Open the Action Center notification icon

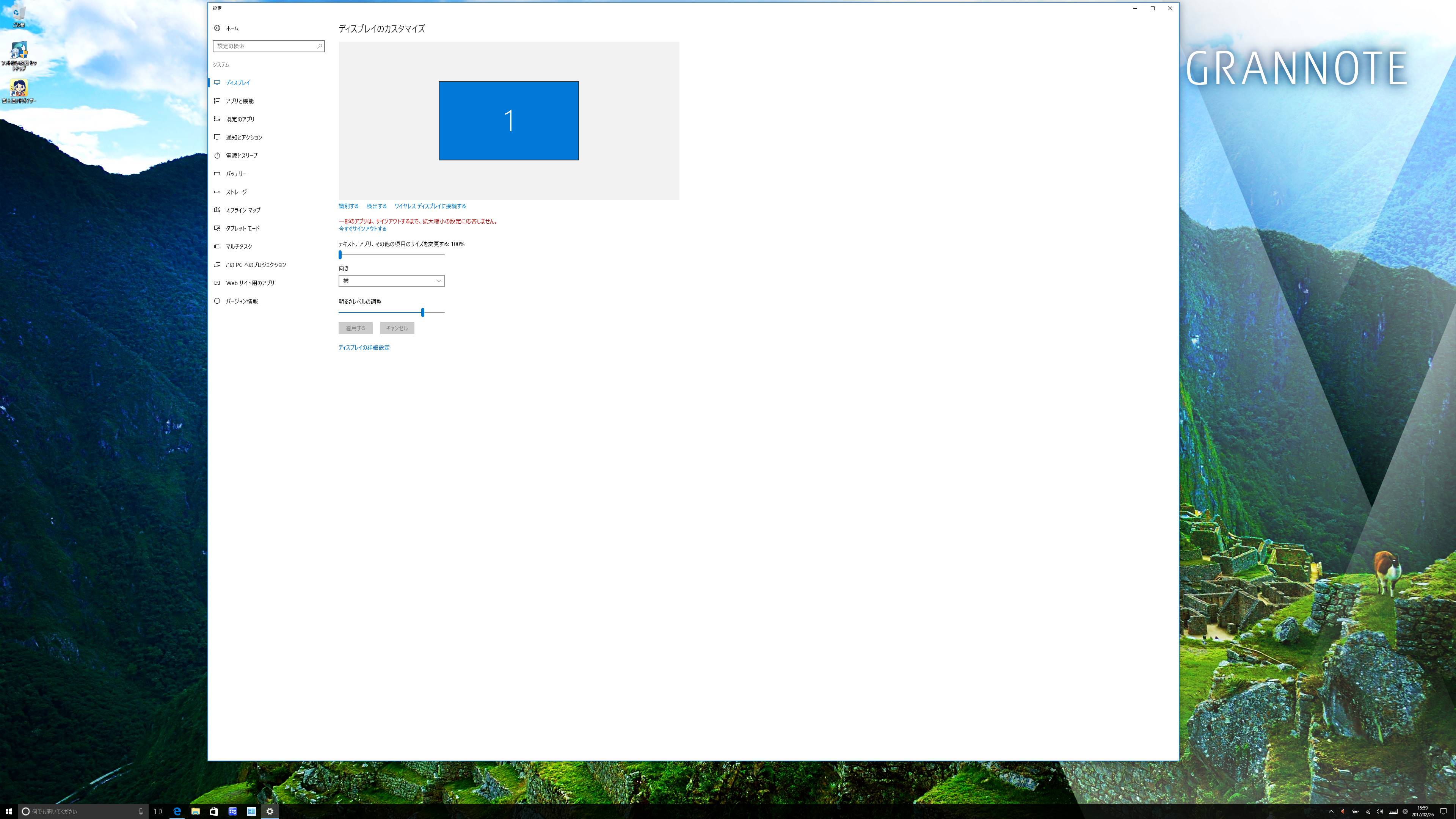[x=1443, y=811]
